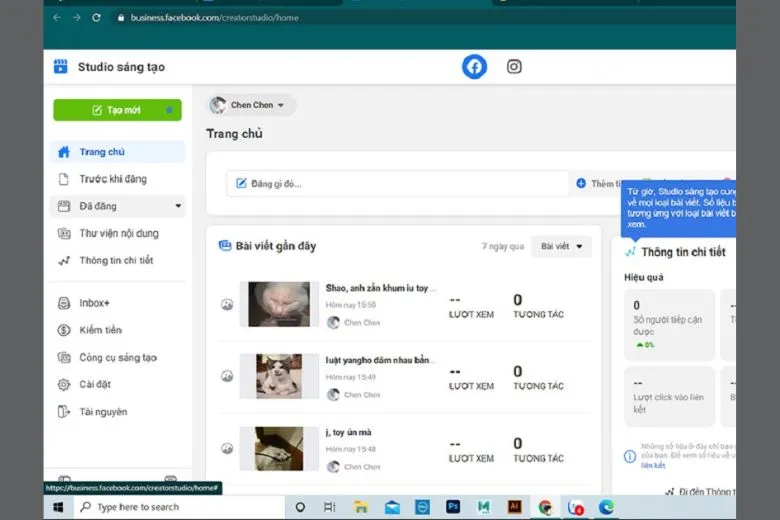
Task: Switch to the Facebook platform icon
Action: 474,67
